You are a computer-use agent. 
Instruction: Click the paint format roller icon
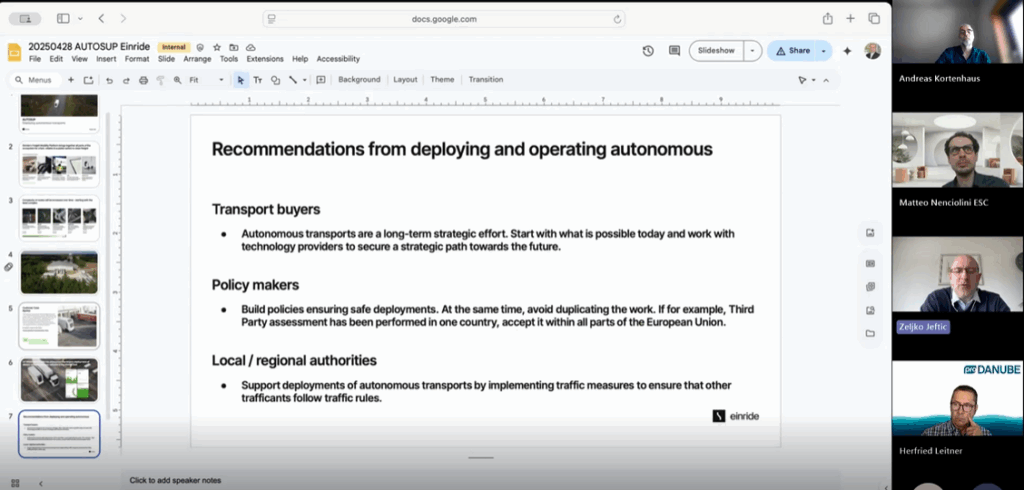[160, 80]
